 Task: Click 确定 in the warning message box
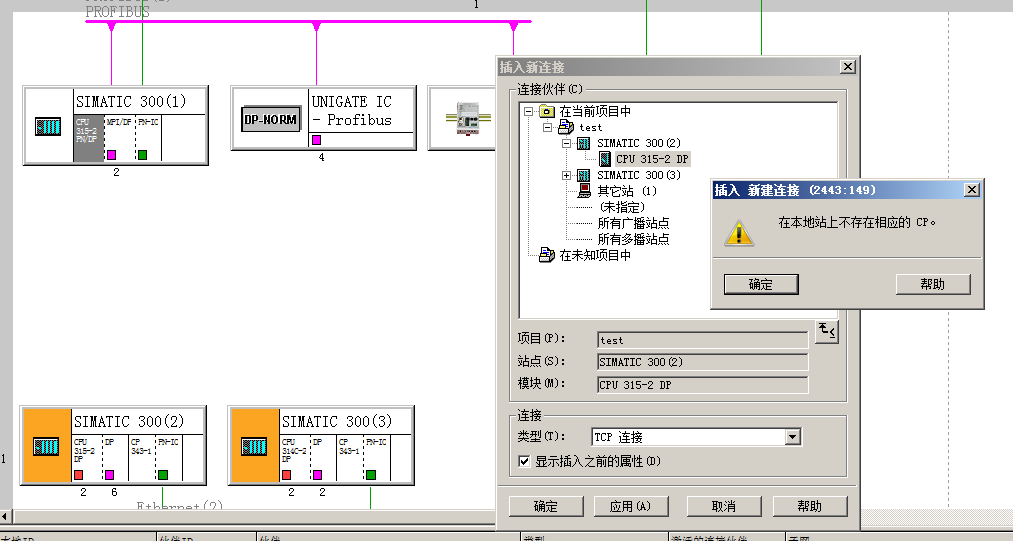click(x=761, y=284)
